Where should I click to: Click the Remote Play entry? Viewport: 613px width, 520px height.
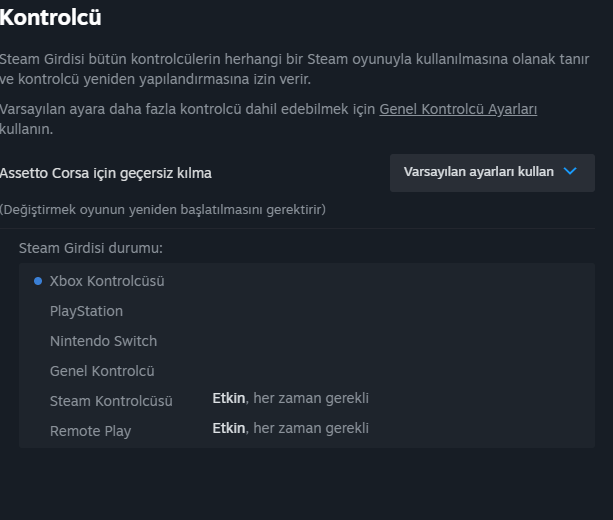tap(90, 431)
